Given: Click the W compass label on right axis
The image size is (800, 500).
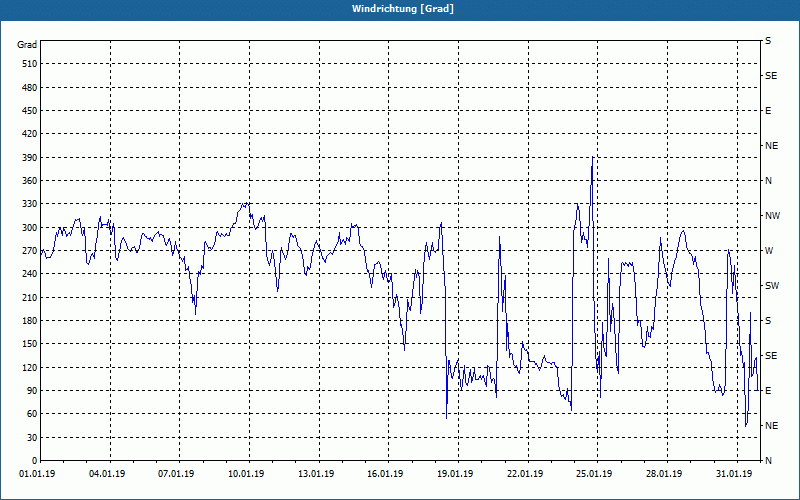Looking at the screenshot, I should coord(769,251).
